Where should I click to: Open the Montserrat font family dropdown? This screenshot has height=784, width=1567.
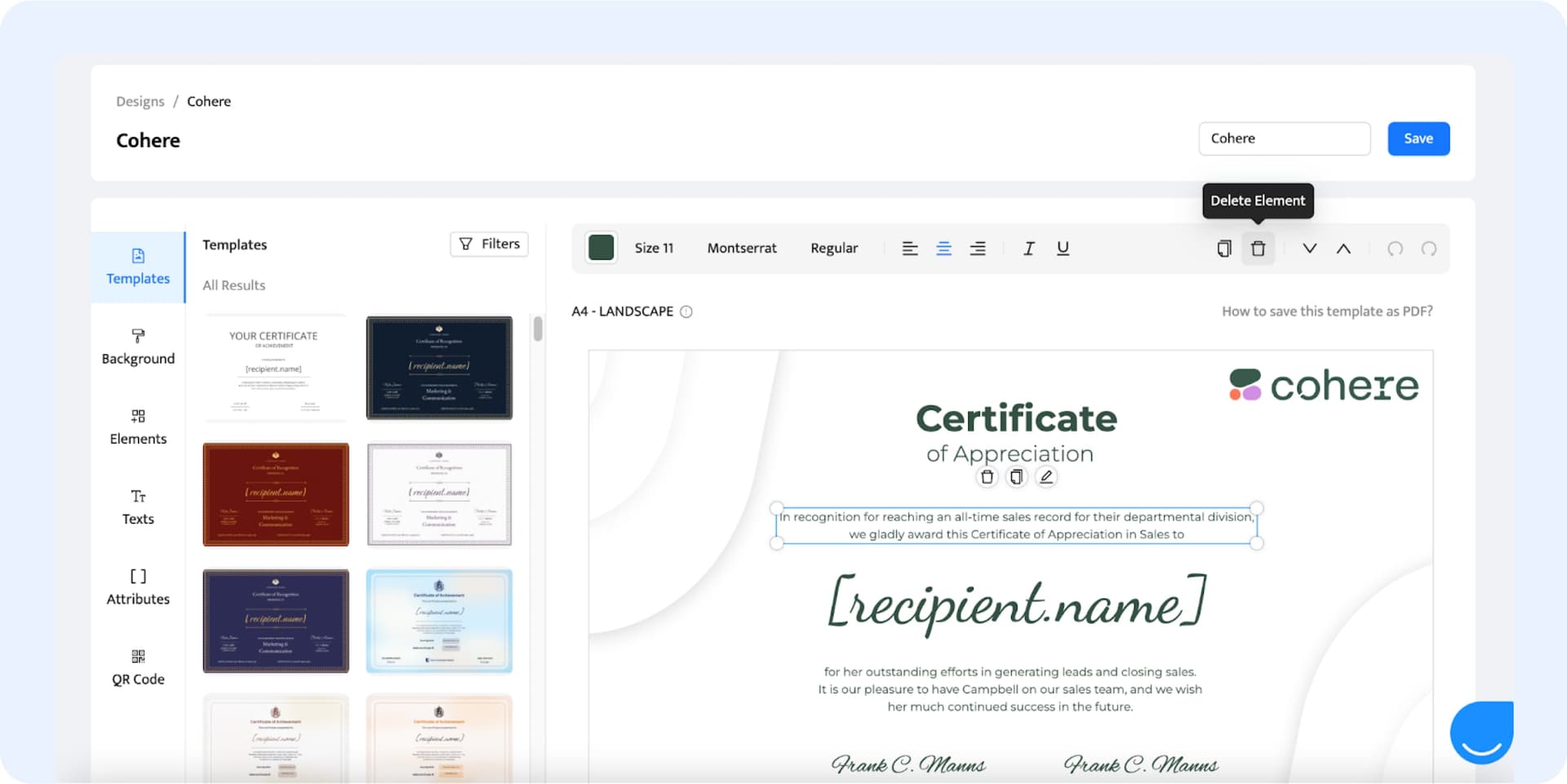click(x=741, y=248)
